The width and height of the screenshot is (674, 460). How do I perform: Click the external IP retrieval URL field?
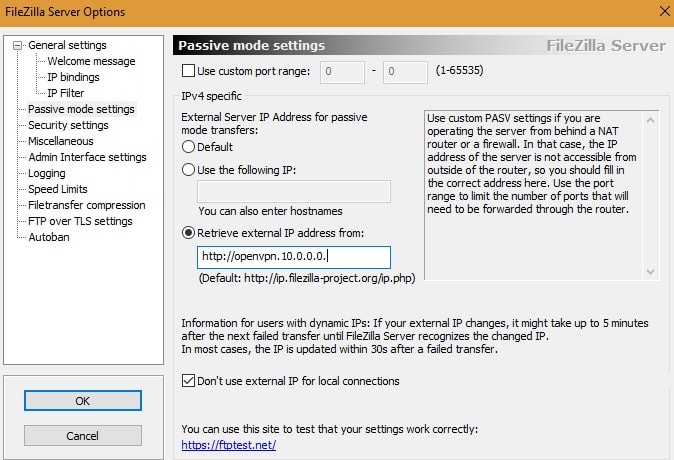click(x=294, y=257)
